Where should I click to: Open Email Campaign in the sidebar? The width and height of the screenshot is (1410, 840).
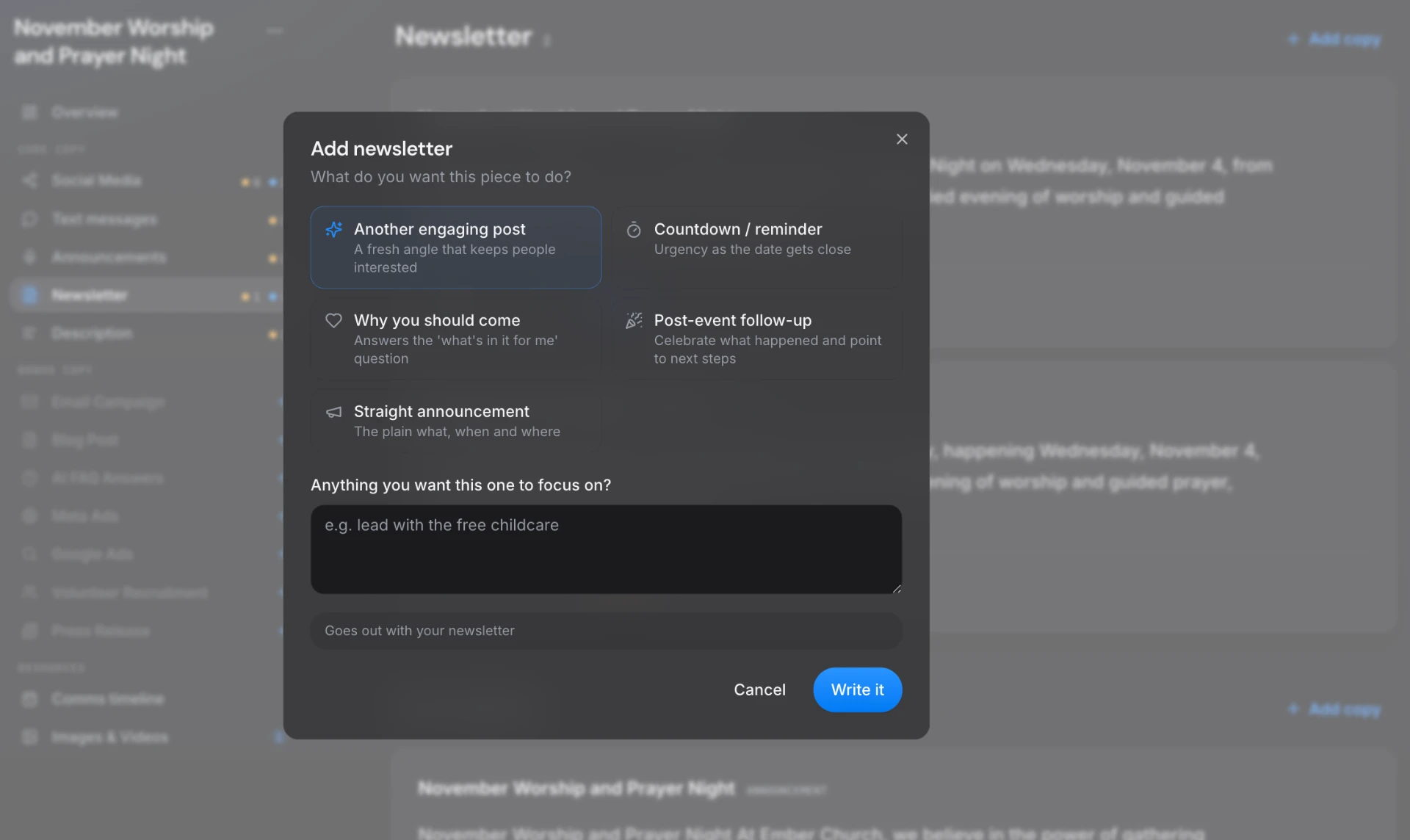(x=147, y=402)
